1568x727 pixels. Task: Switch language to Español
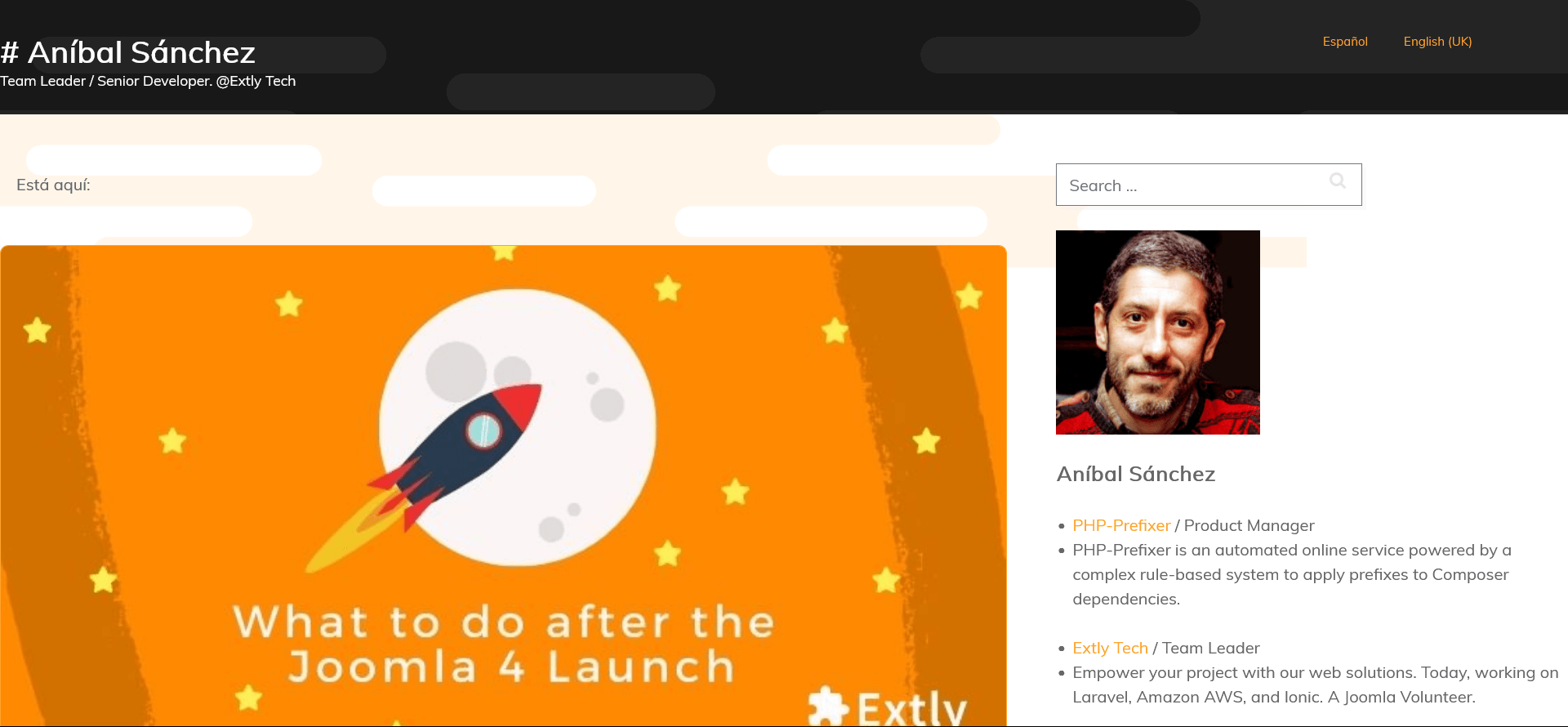1345,42
